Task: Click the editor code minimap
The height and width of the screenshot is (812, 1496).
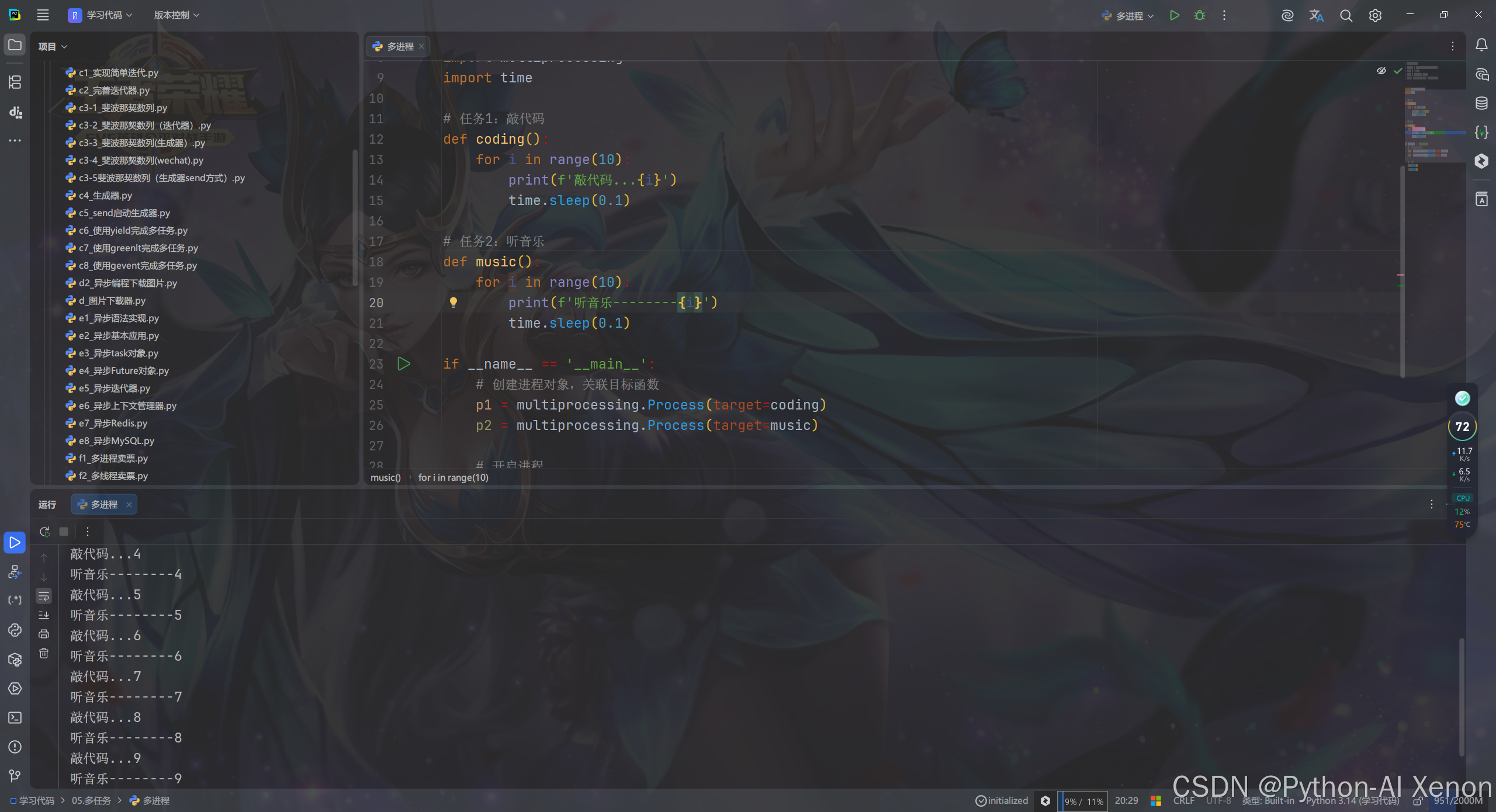Action: pyautogui.click(x=1435, y=117)
